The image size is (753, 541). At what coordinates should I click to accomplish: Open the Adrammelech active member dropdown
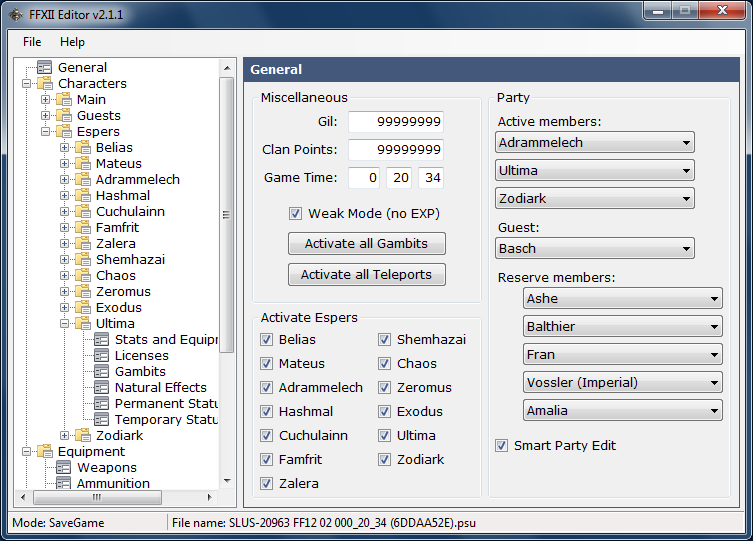click(595, 143)
